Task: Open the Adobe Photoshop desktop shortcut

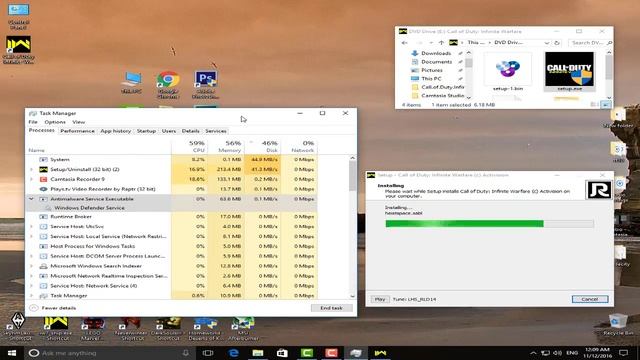Action: pyautogui.click(x=206, y=84)
